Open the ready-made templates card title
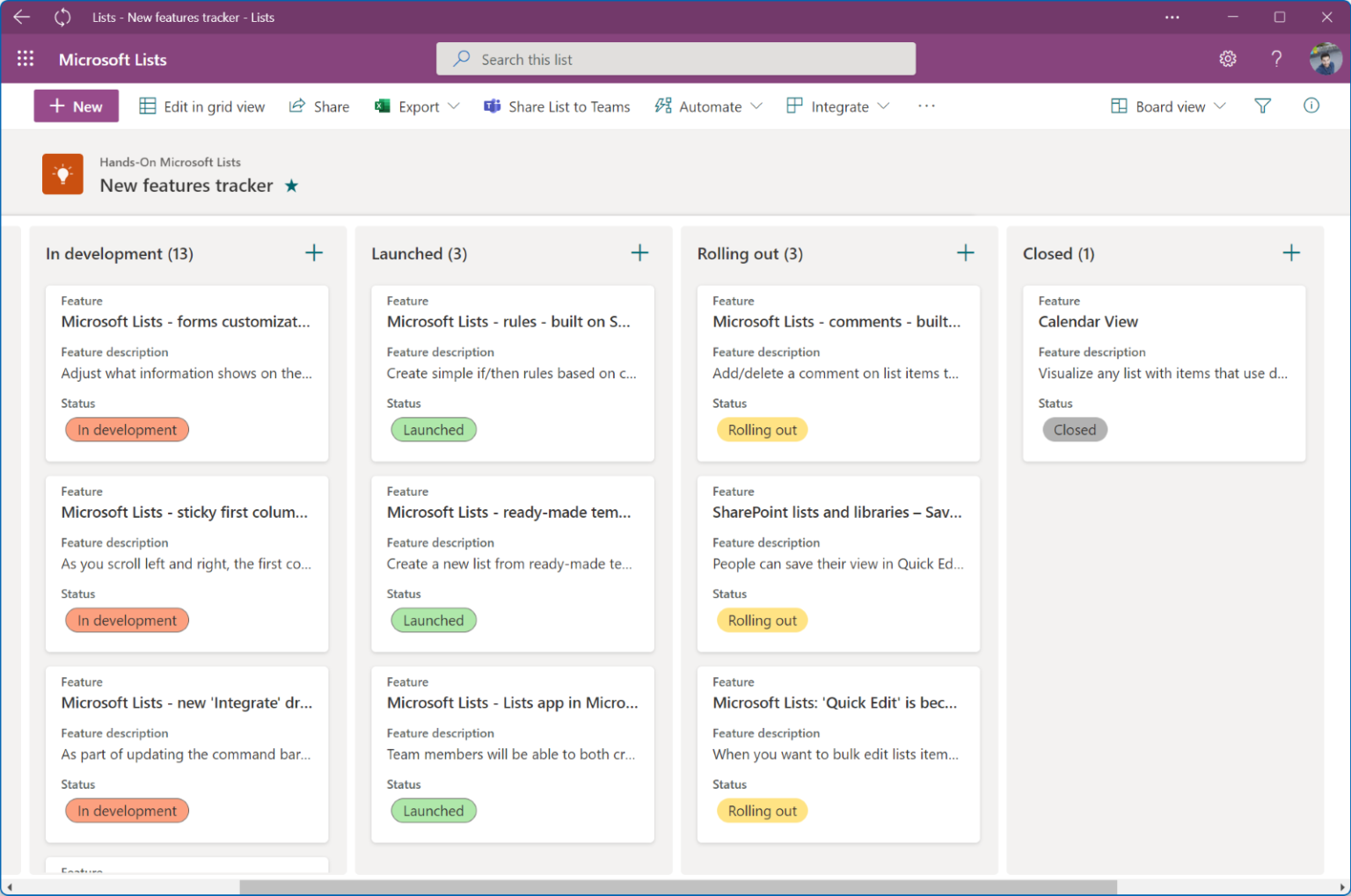This screenshot has width=1351, height=896. tap(509, 513)
